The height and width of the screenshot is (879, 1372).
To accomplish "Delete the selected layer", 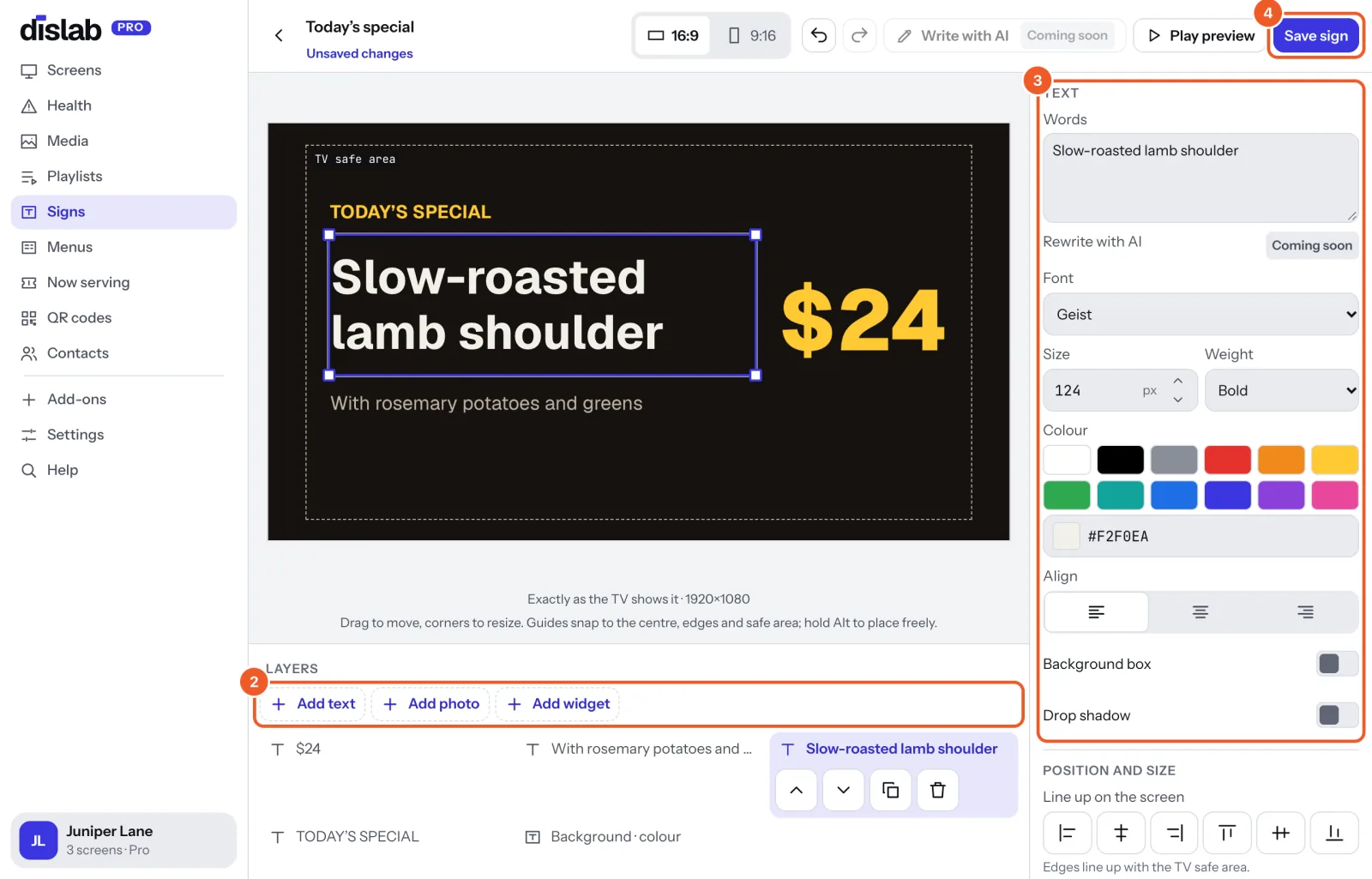I will (x=938, y=790).
